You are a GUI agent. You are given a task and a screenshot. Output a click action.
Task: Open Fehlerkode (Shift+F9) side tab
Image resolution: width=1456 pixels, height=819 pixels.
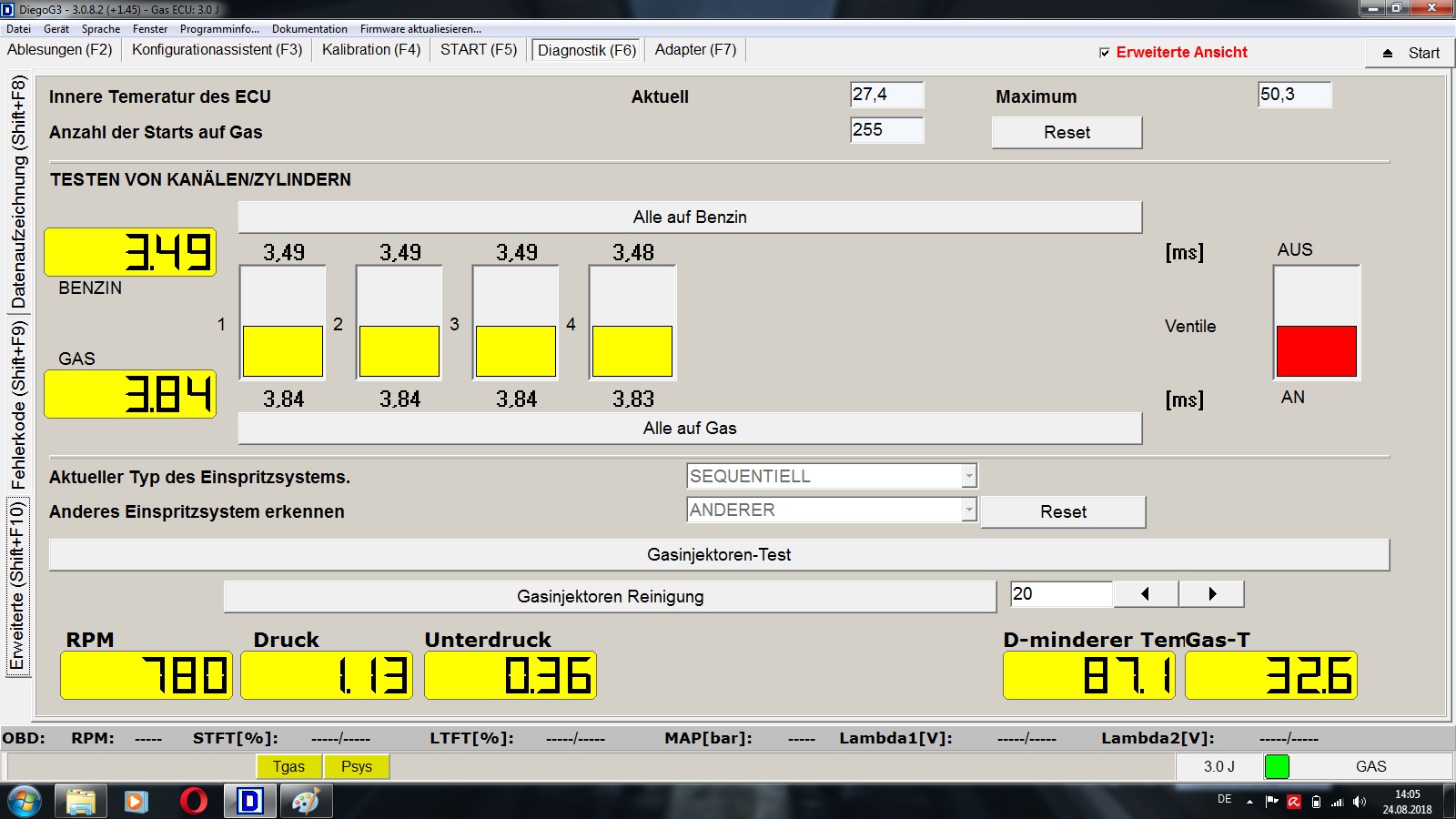tap(18, 405)
